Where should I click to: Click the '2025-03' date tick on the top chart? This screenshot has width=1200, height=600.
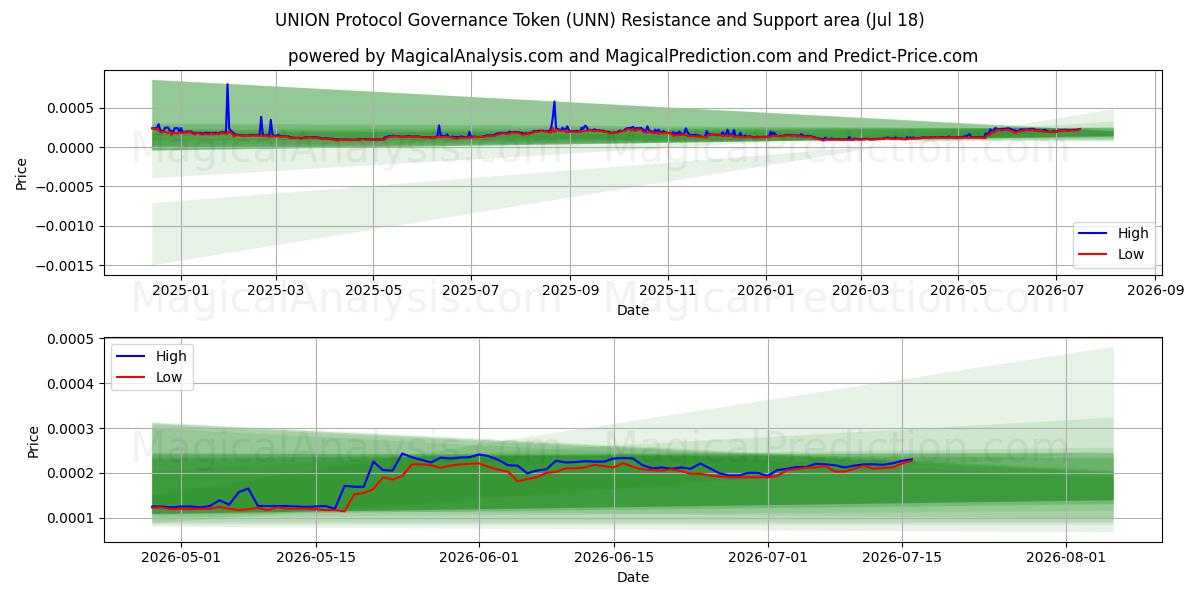(275, 291)
